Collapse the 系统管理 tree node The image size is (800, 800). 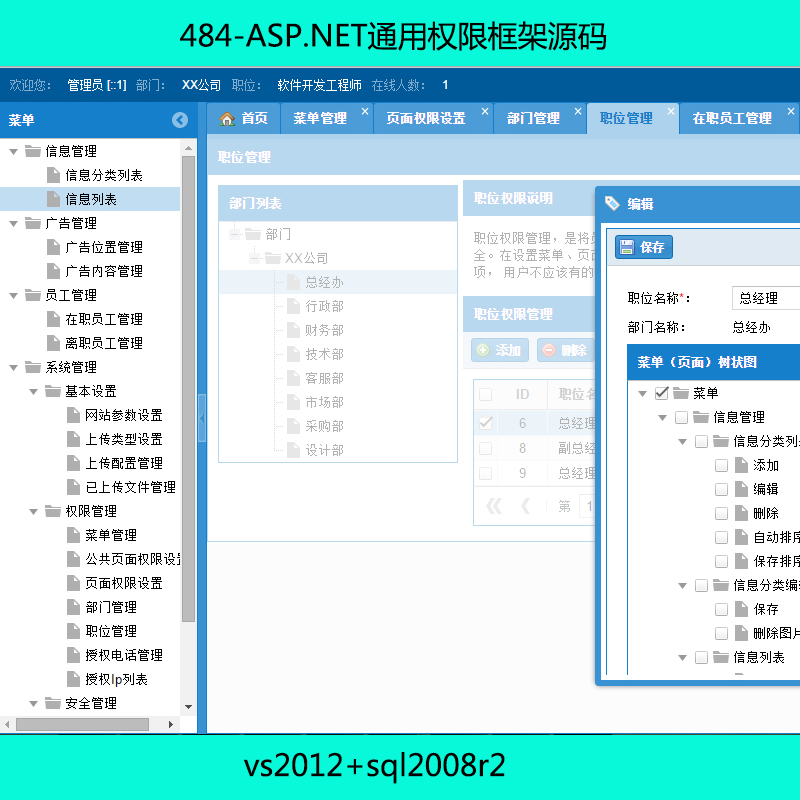14,367
